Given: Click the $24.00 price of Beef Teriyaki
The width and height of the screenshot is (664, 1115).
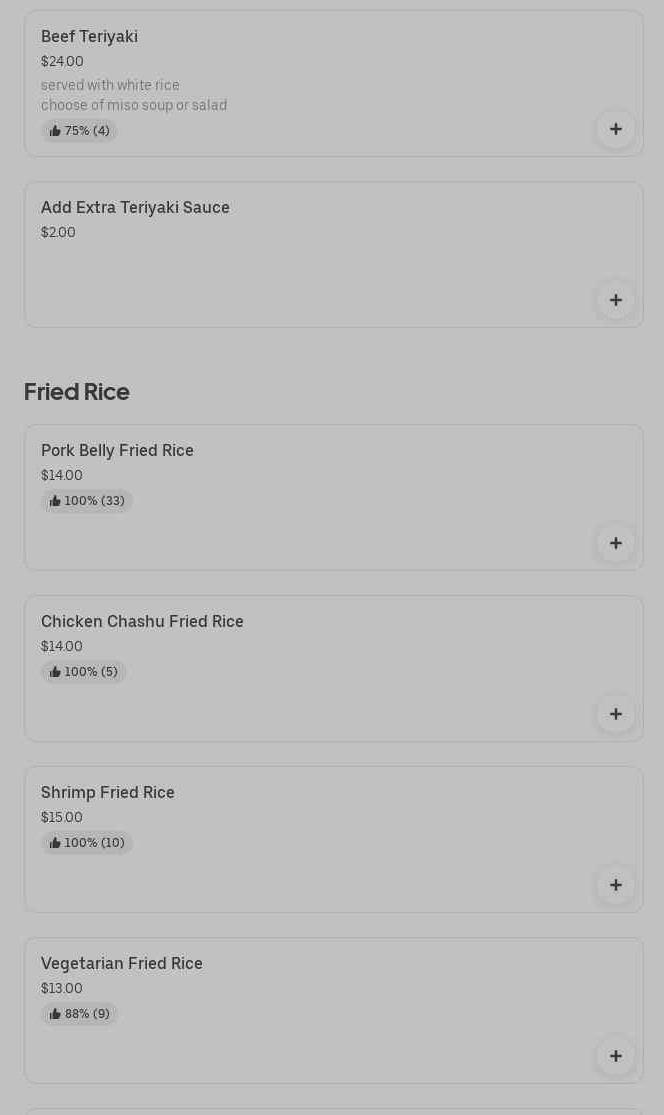Looking at the screenshot, I should point(62,62).
